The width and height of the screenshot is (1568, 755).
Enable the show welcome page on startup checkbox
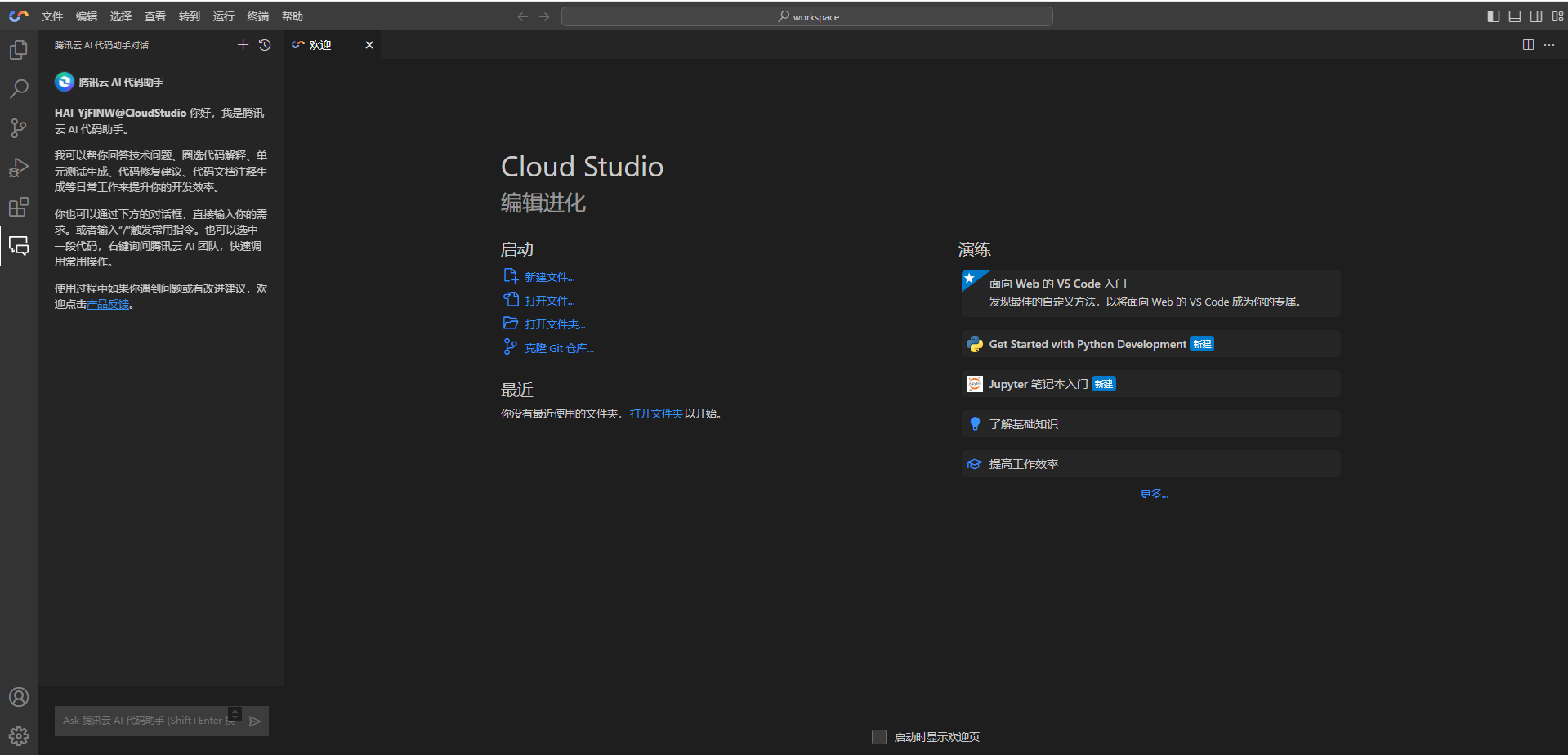(x=879, y=737)
